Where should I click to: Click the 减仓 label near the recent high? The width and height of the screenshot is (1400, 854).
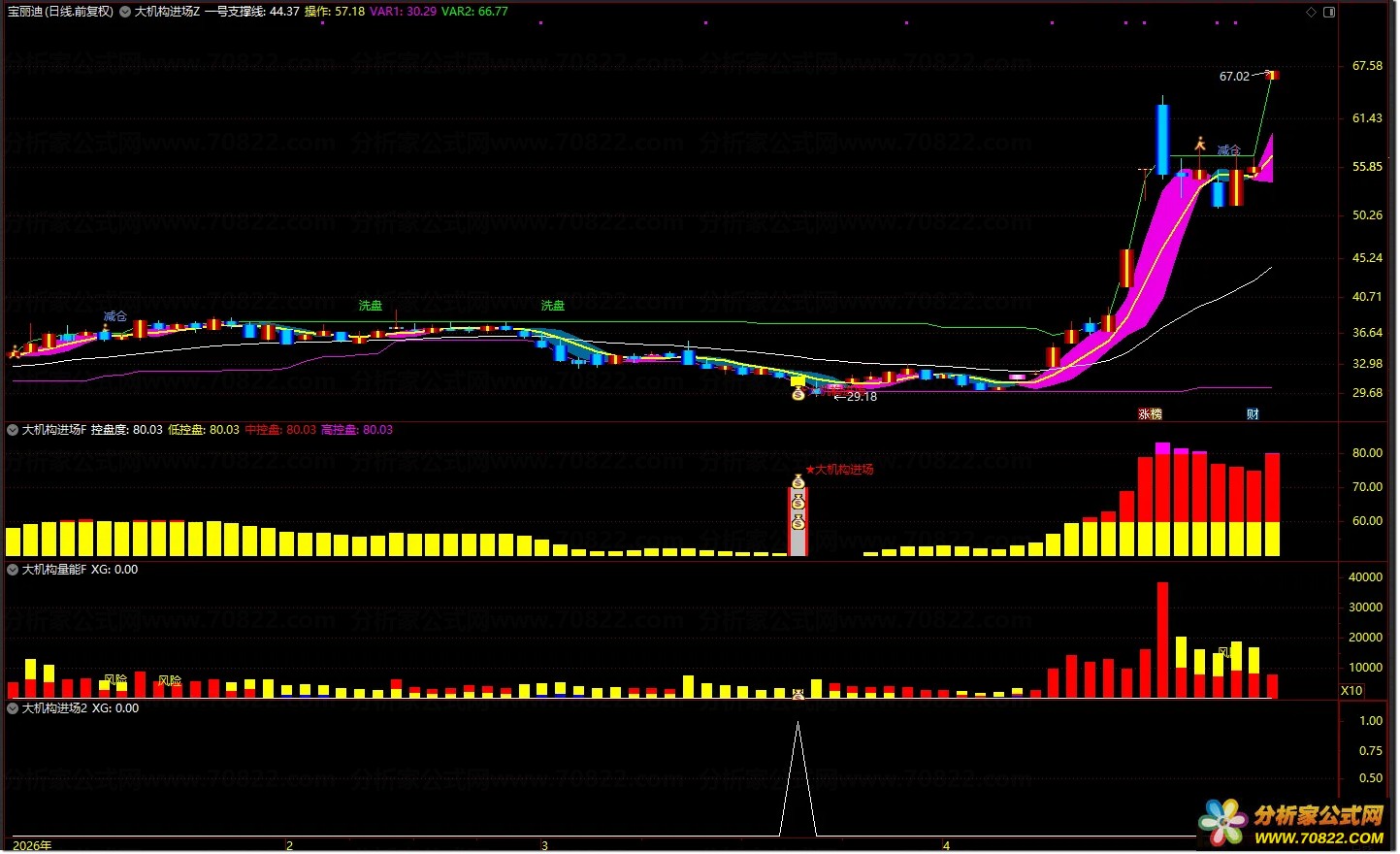click(x=1229, y=150)
